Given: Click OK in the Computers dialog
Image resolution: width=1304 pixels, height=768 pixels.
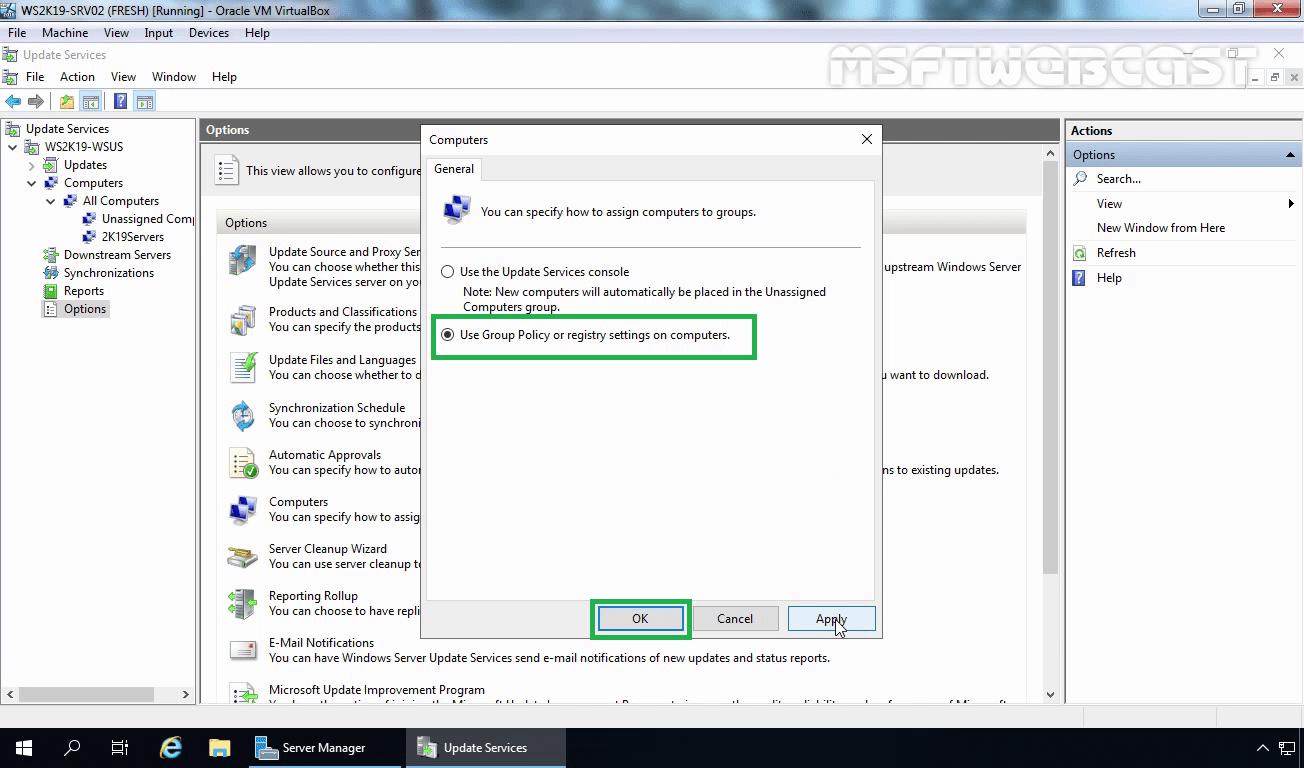Looking at the screenshot, I should tap(640, 619).
